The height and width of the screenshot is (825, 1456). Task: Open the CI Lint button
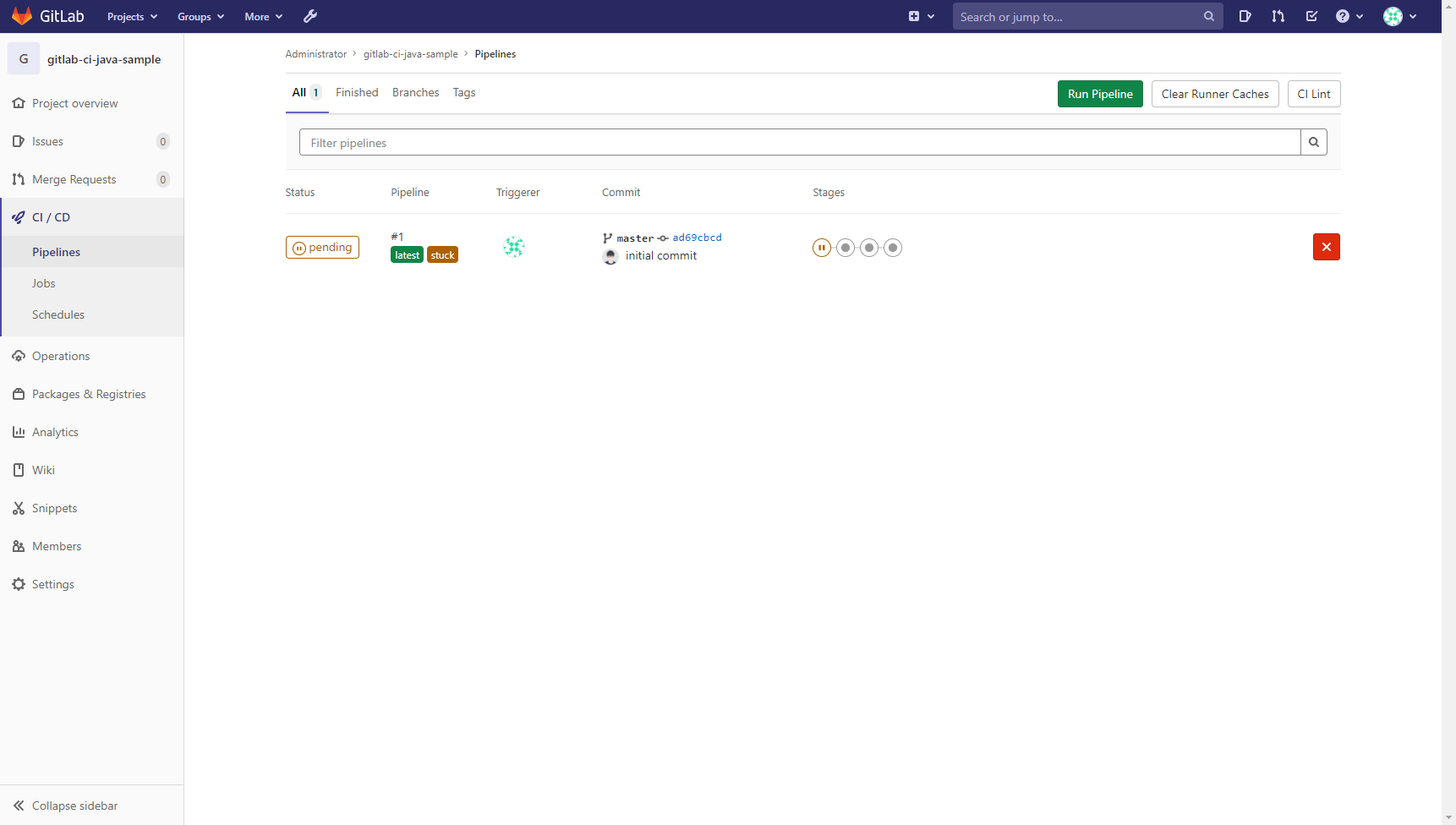click(1314, 94)
